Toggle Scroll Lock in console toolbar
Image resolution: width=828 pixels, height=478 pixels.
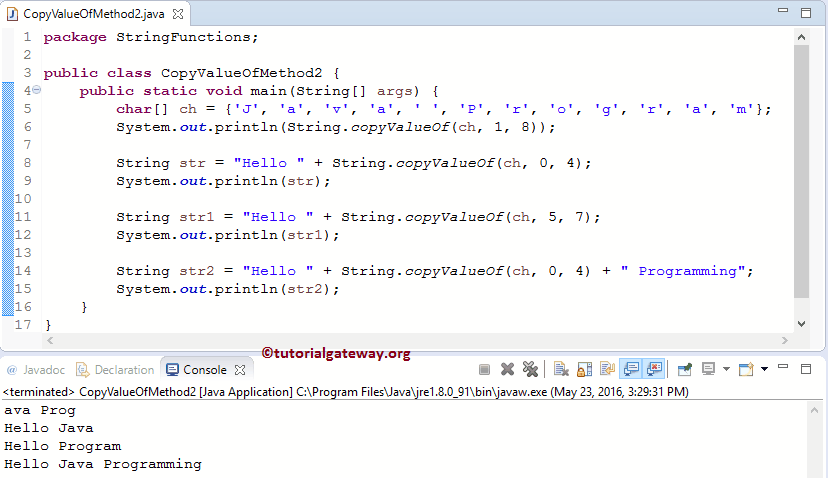point(584,369)
